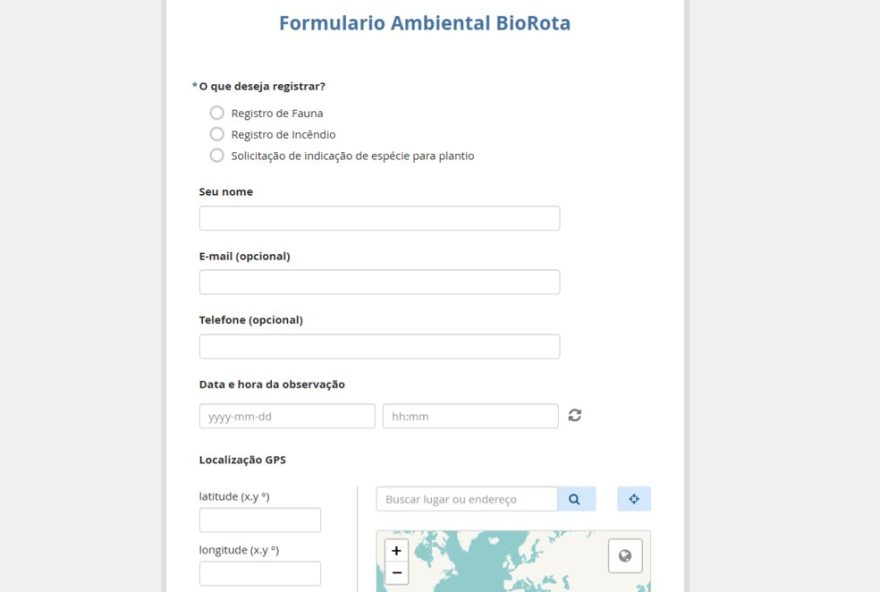Click the refresh date and time icon
This screenshot has height=592, width=880.
[x=575, y=415]
